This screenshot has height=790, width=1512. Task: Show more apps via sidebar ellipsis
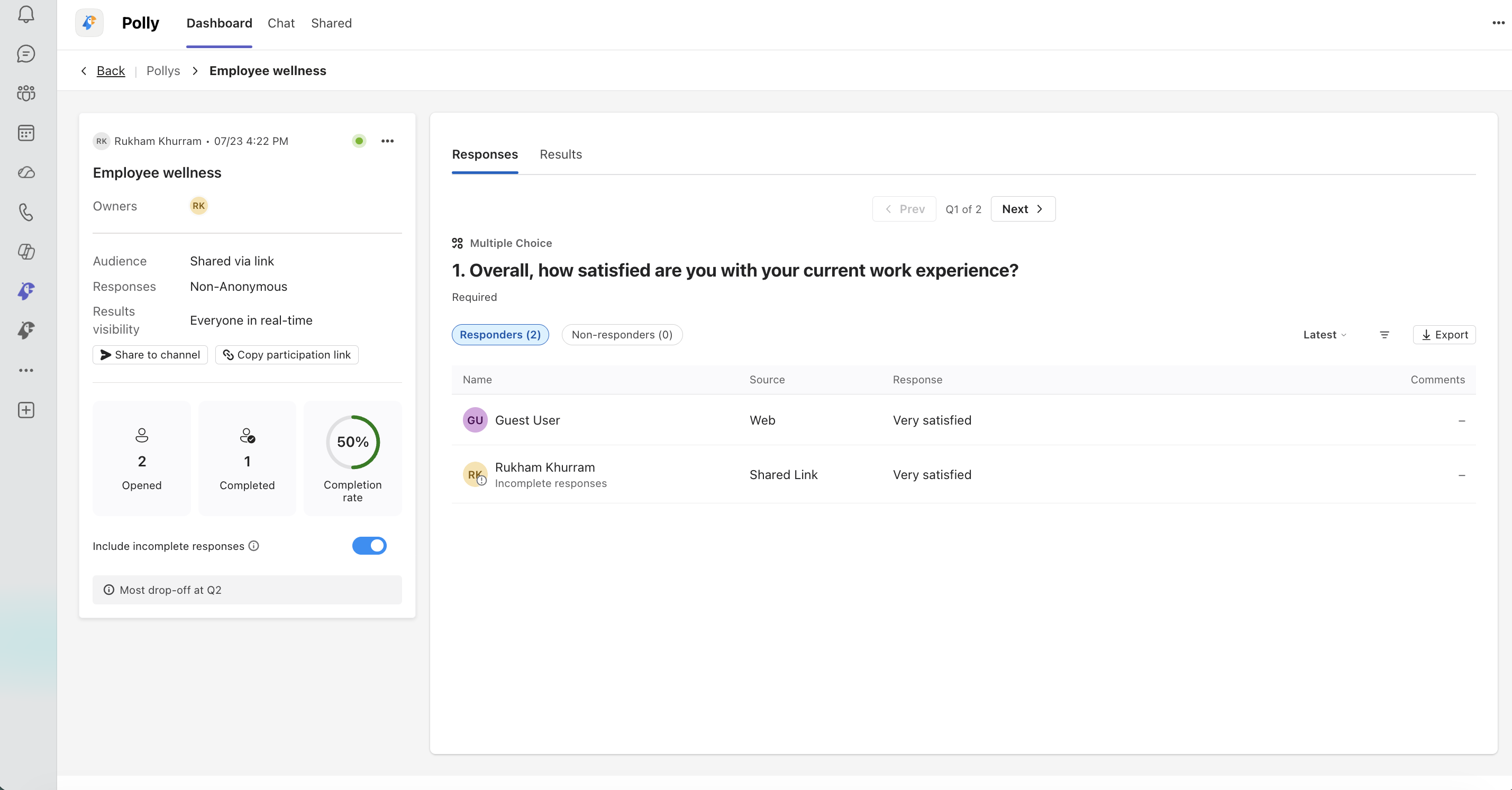point(26,370)
